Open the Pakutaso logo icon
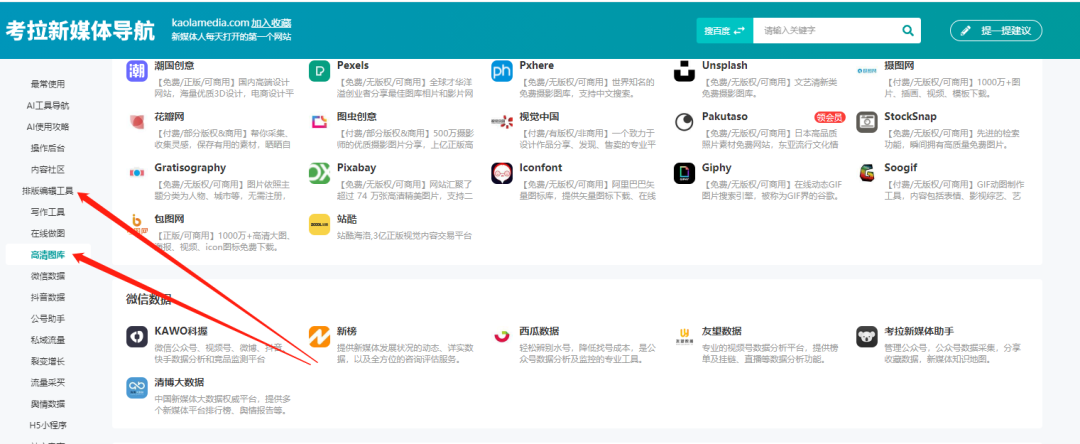Viewport: 1080px width, 444px height. coord(685,122)
